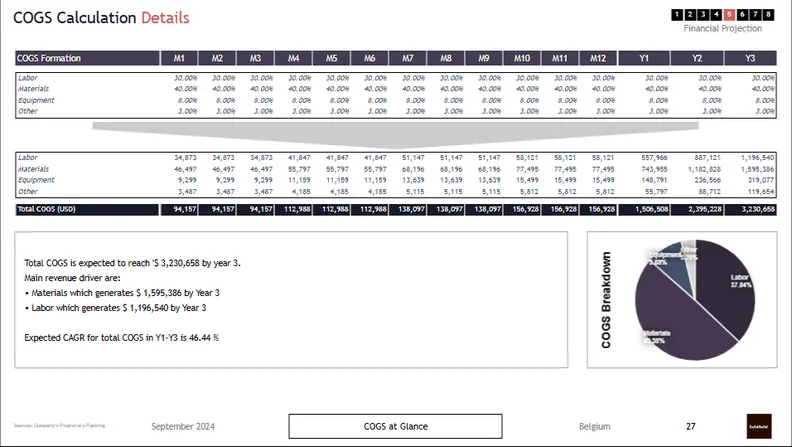Viewport: 792px width, 447px height.
Task: Click the M4 column header
Action: pos(293,58)
